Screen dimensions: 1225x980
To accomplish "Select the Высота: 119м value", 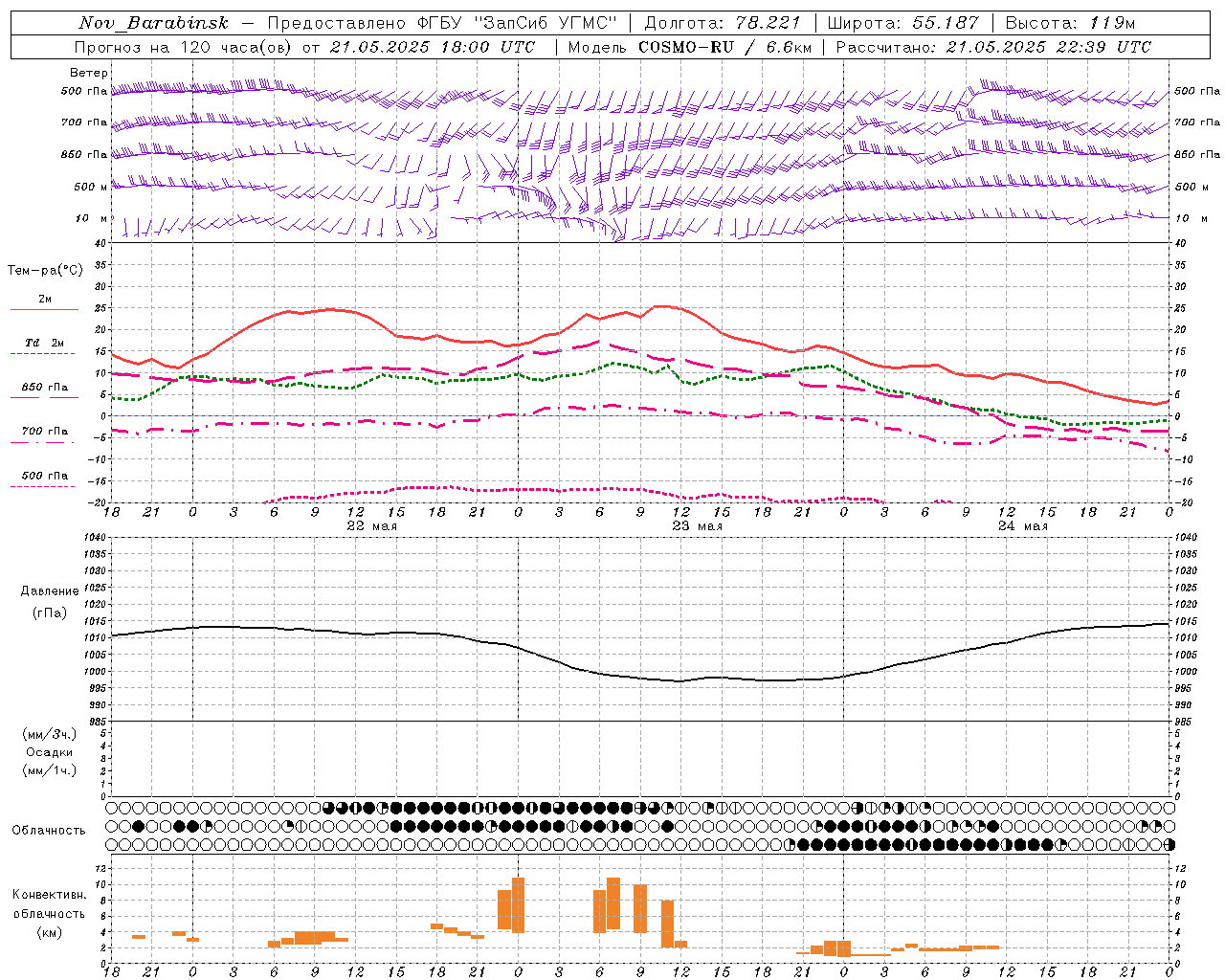I will tap(1070, 23).
